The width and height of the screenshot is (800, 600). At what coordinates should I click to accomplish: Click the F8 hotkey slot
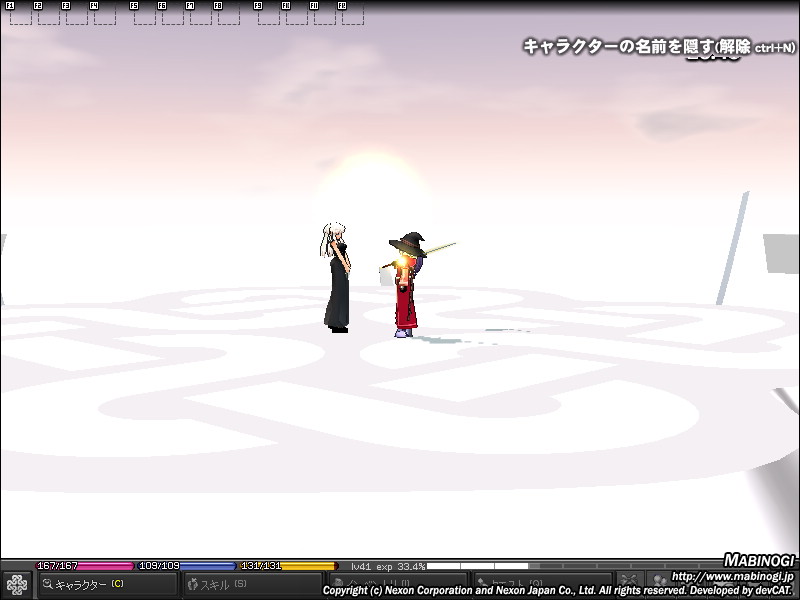(x=228, y=14)
